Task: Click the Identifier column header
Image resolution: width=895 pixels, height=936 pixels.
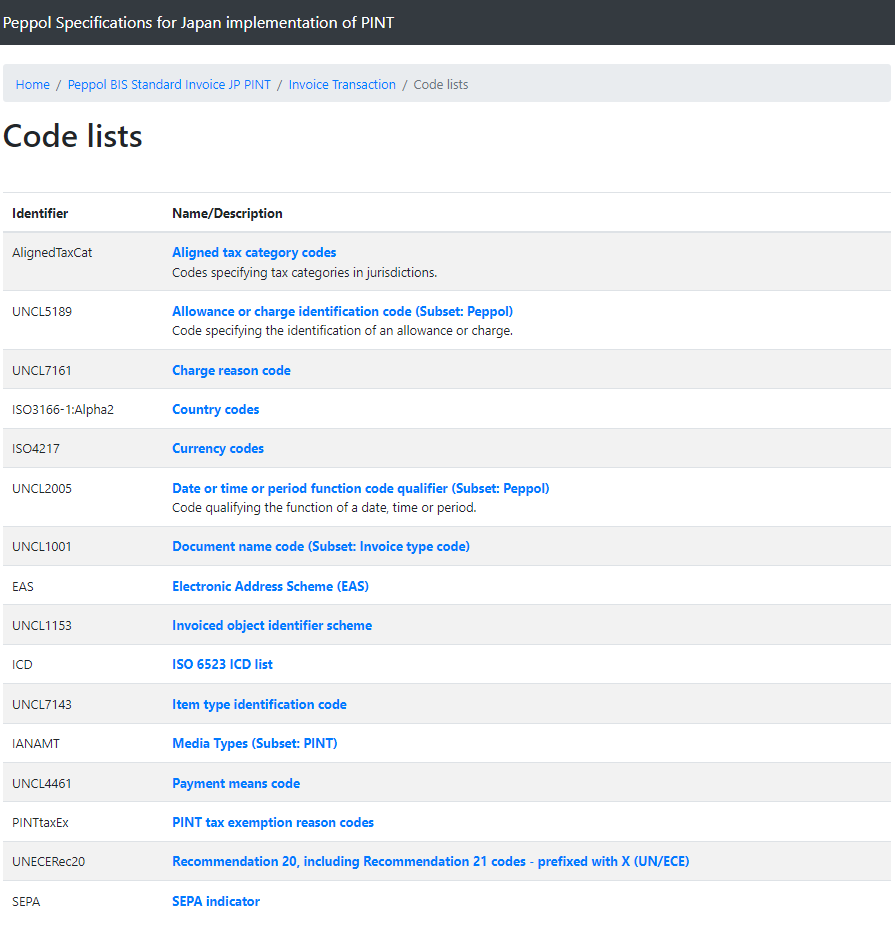Action: click(40, 213)
